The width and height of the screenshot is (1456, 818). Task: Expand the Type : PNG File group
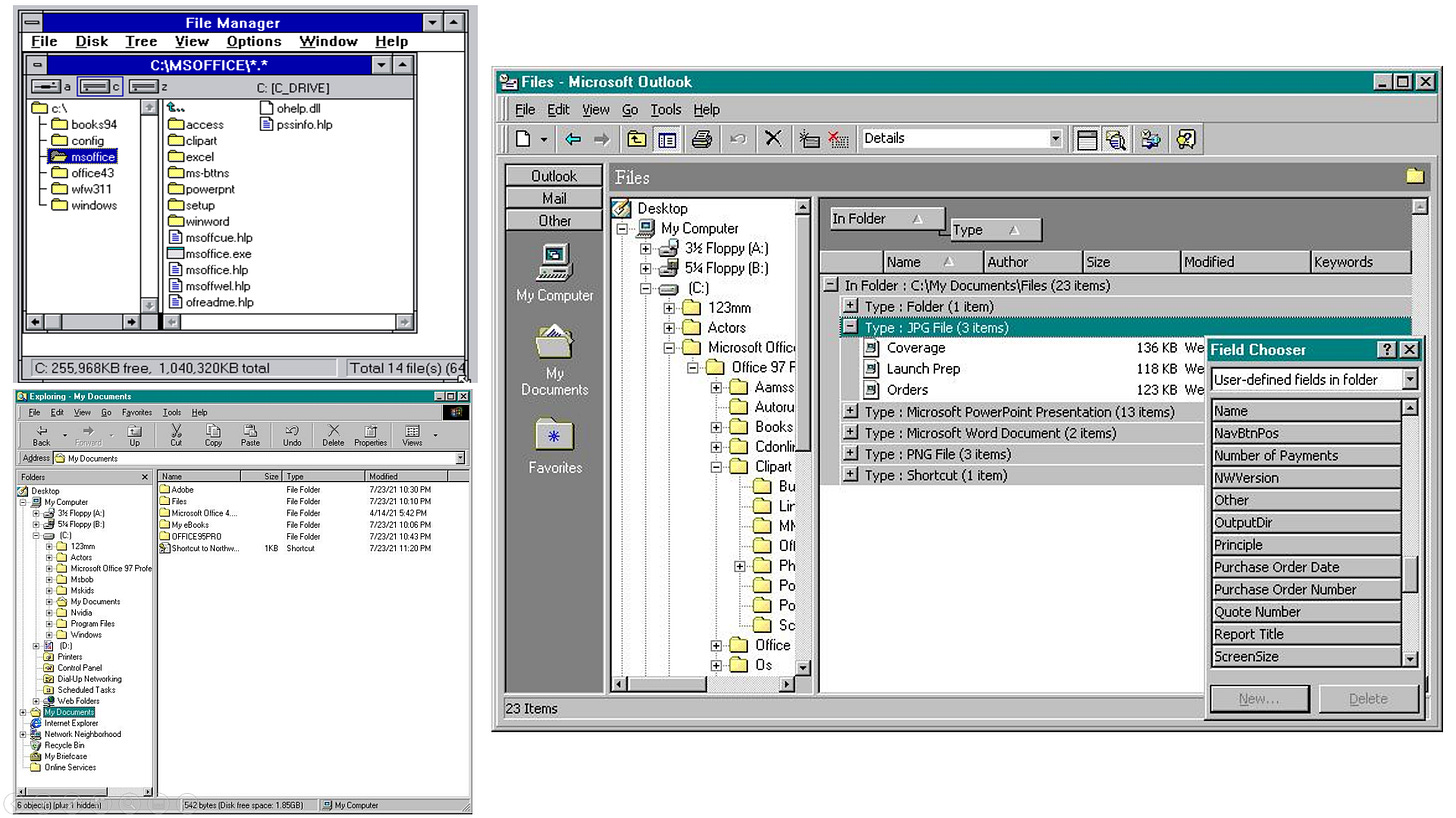click(x=850, y=454)
